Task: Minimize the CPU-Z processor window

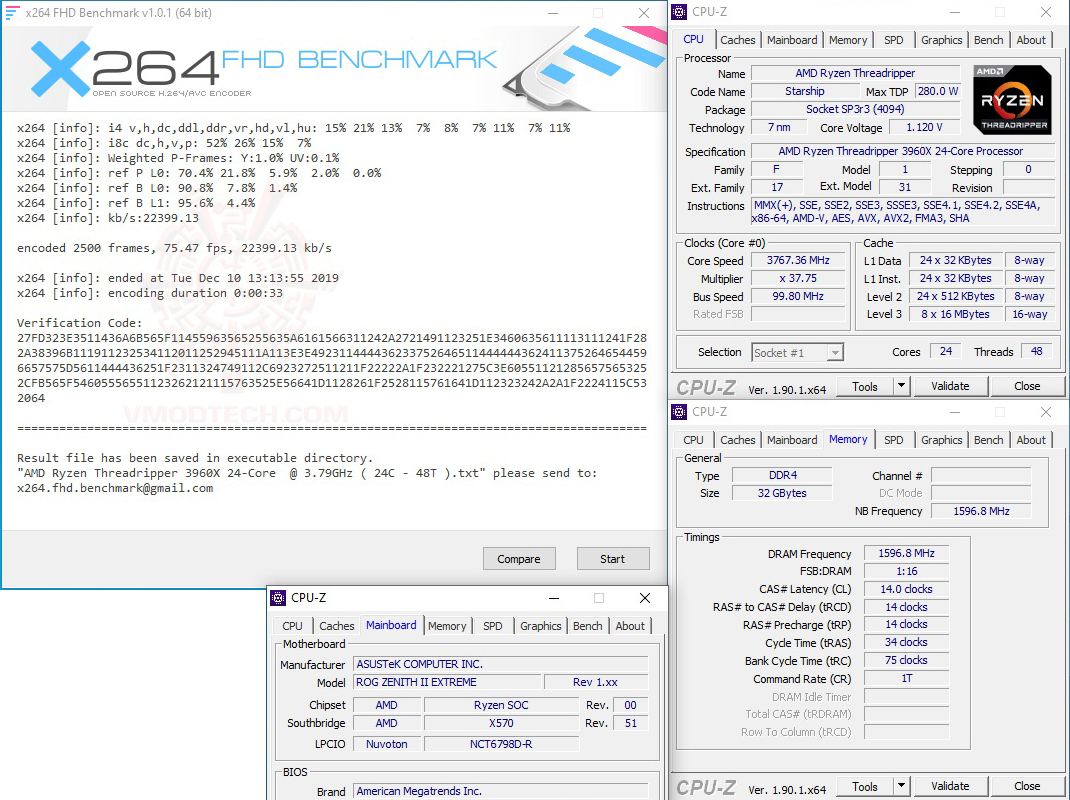Action: coord(955,12)
